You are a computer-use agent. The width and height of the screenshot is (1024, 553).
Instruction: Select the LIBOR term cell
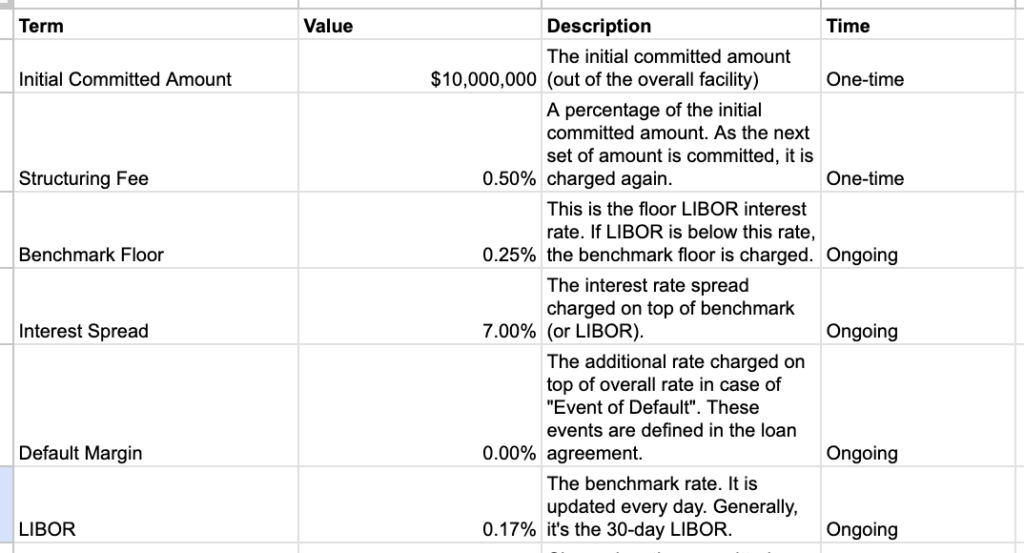[47, 529]
